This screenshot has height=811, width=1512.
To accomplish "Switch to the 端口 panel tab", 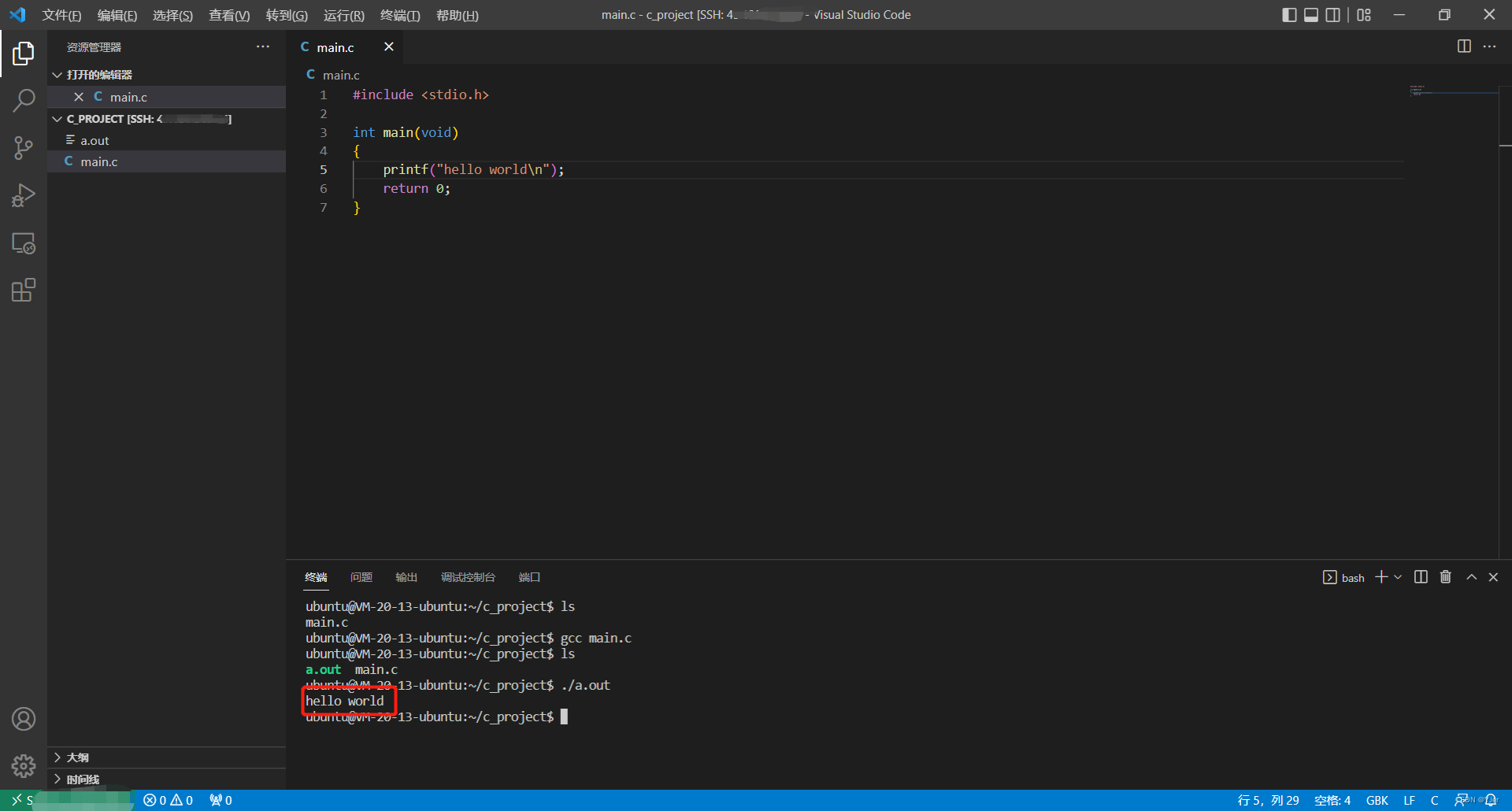I will 529,577.
